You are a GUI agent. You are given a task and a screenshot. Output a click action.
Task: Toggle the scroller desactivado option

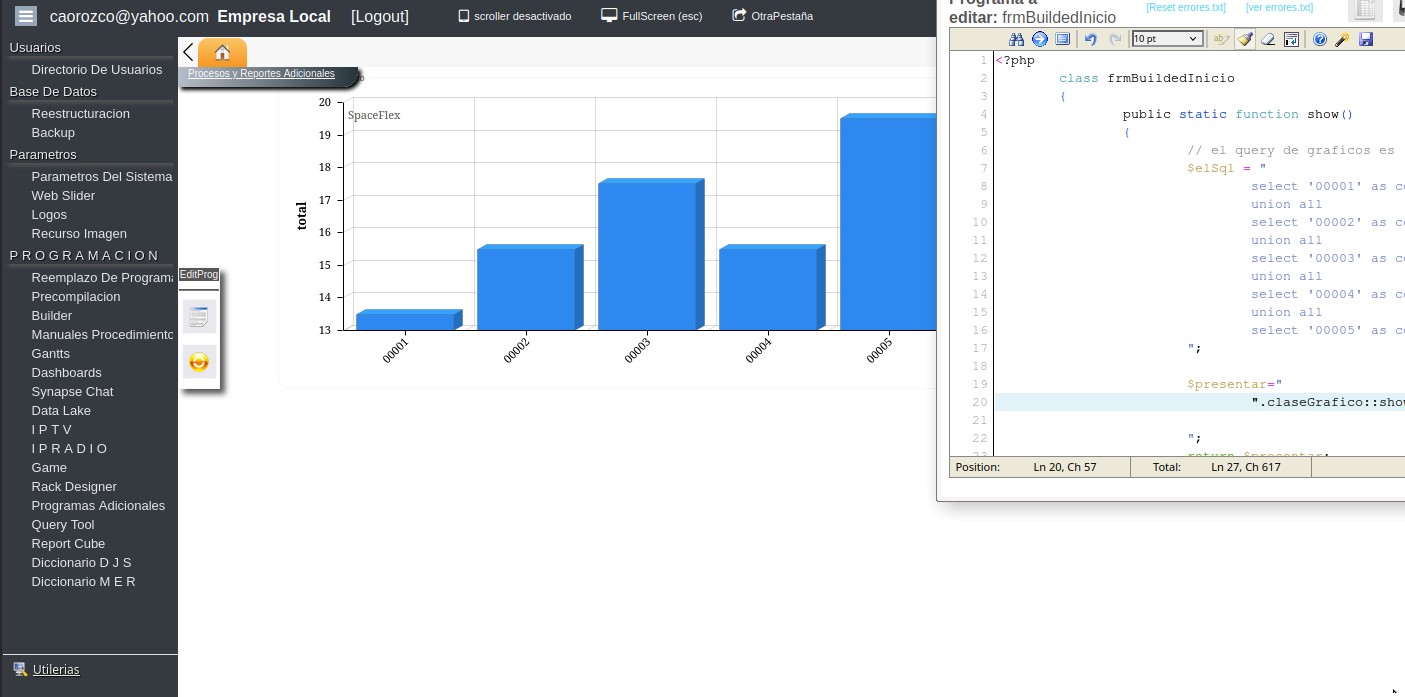[514, 16]
